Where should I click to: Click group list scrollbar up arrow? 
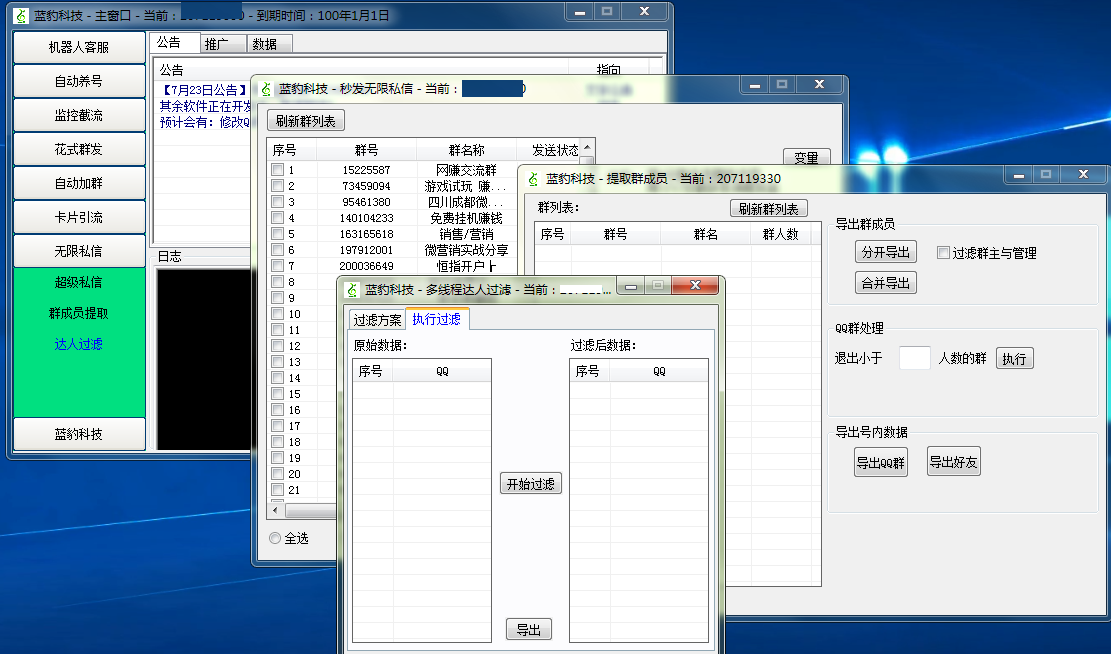(587, 147)
